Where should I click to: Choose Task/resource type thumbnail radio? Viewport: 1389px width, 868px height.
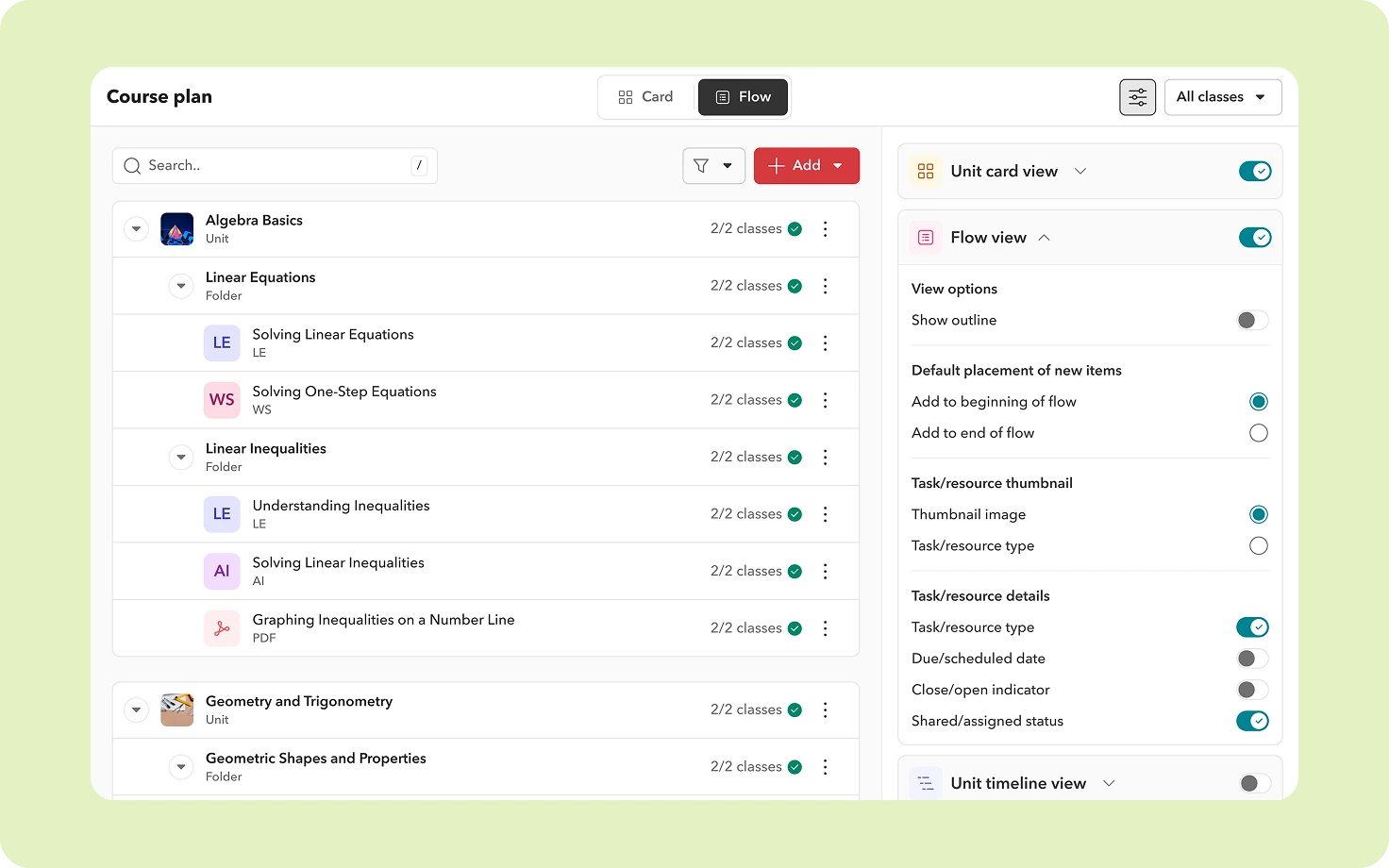1259,546
